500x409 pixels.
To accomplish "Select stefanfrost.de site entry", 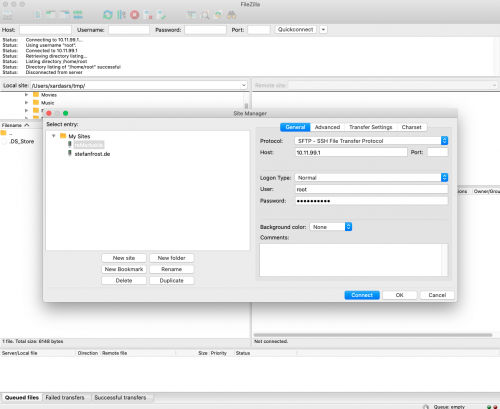I will coord(92,154).
